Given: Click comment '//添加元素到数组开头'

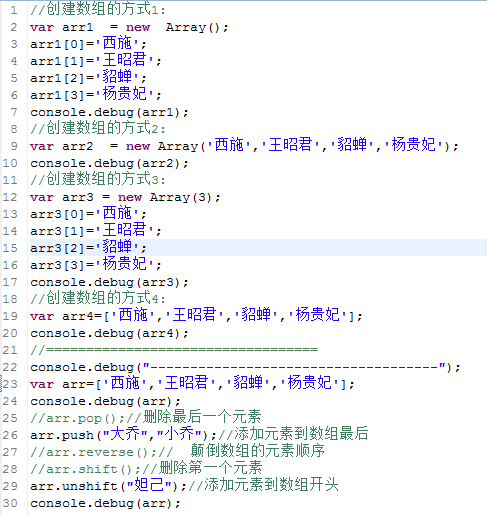Looking at the screenshot, I should pyautogui.click(x=264, y=485).
